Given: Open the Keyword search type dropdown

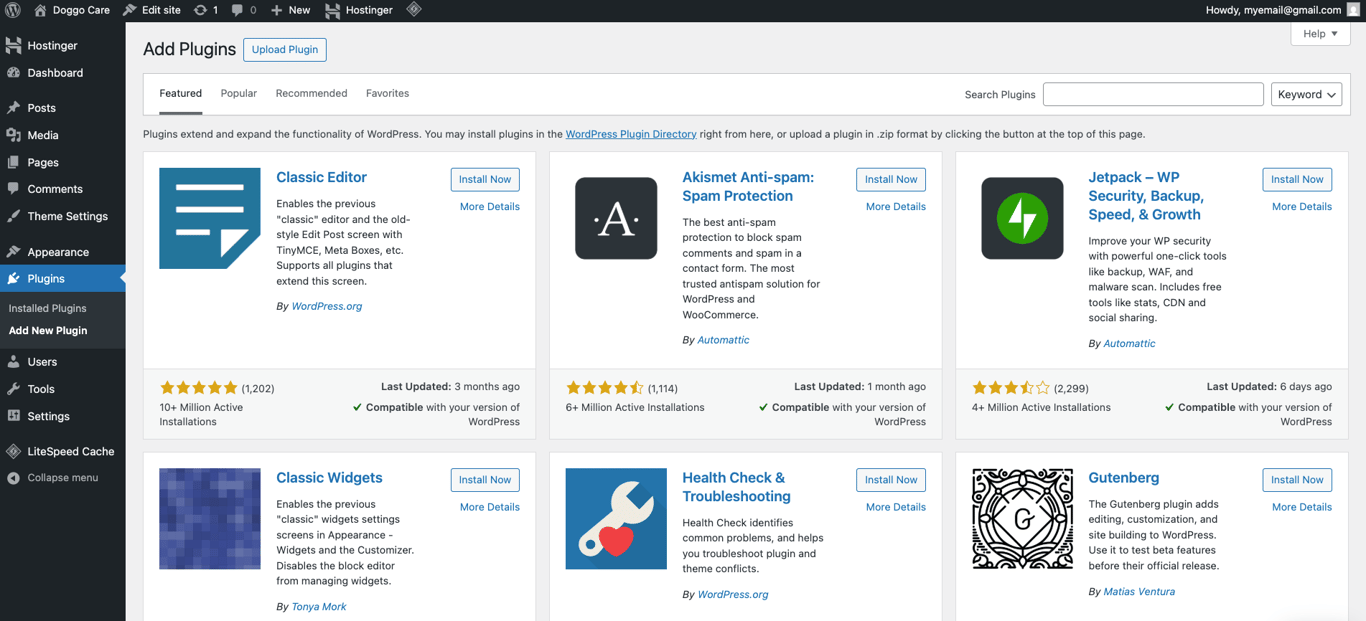Looking at the screenshot, I should (x=1306, y=94).
